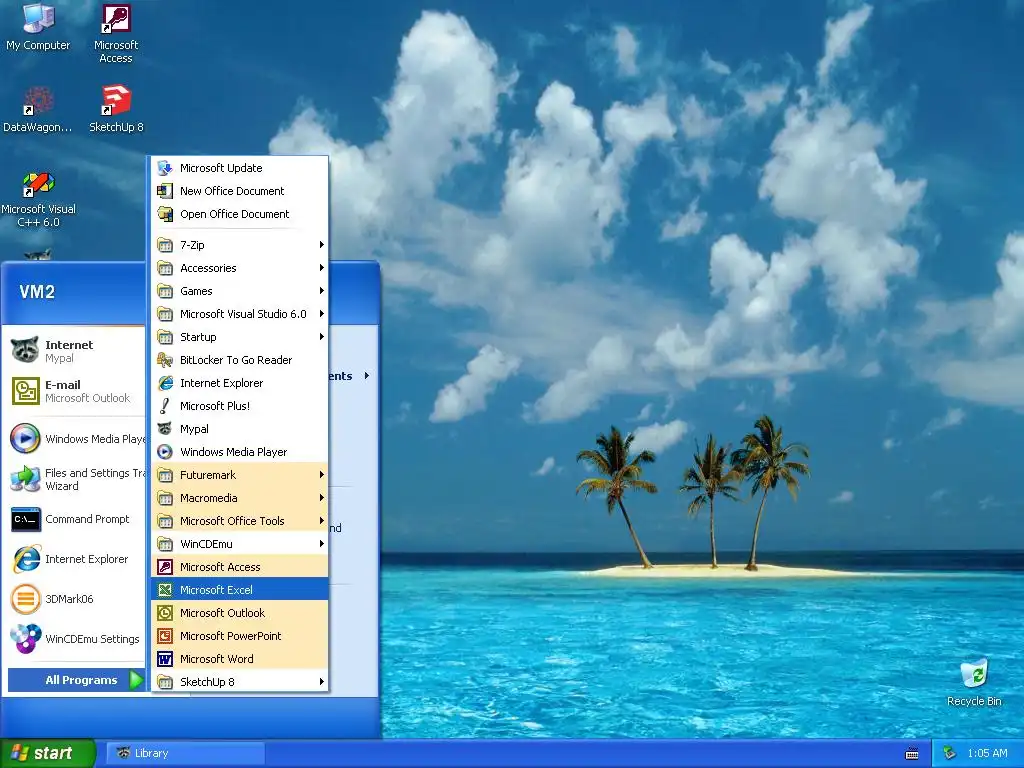
Task: Click Microsoft Plus! icon
Action: pyautogui.click(x=165, y=406)
